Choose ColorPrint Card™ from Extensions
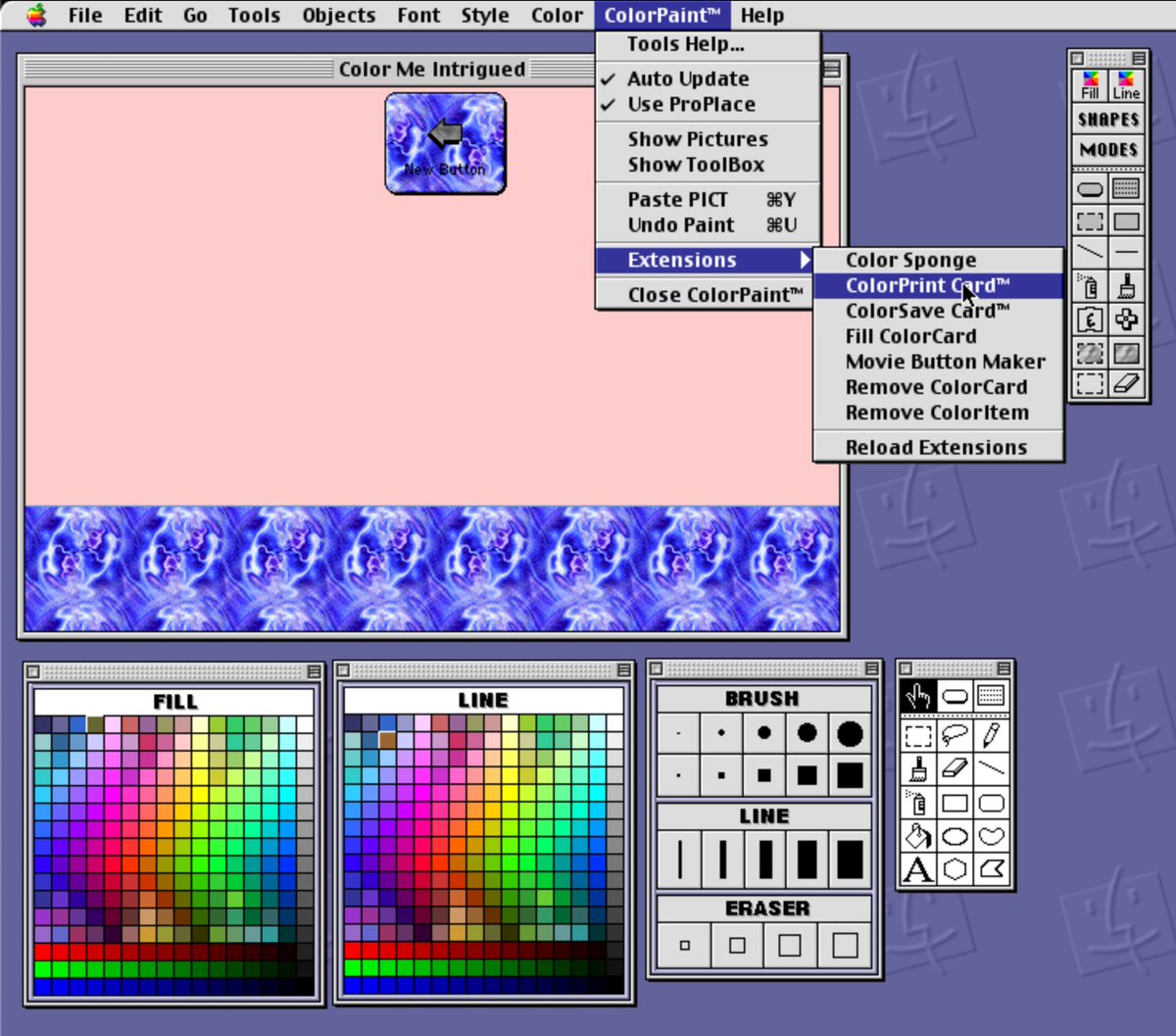This screenshot has width=1176, height=1036. pos(939,285)
